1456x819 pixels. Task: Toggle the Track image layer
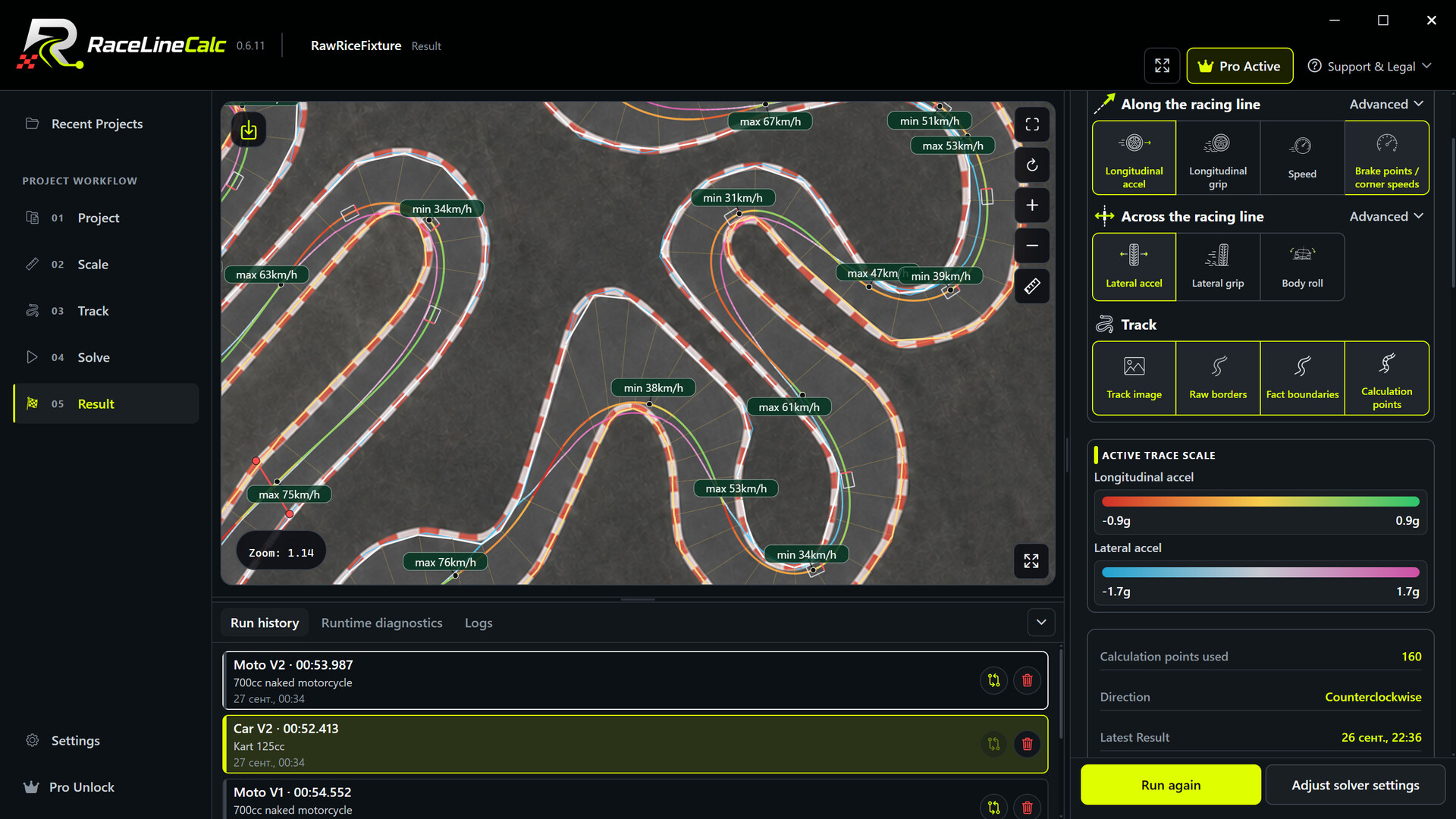pos(1134,378)
